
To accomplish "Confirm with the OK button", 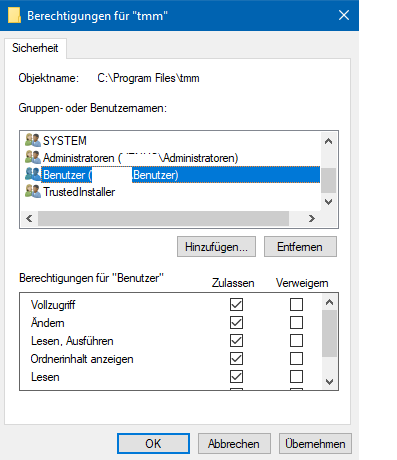I will coord(153,443).
